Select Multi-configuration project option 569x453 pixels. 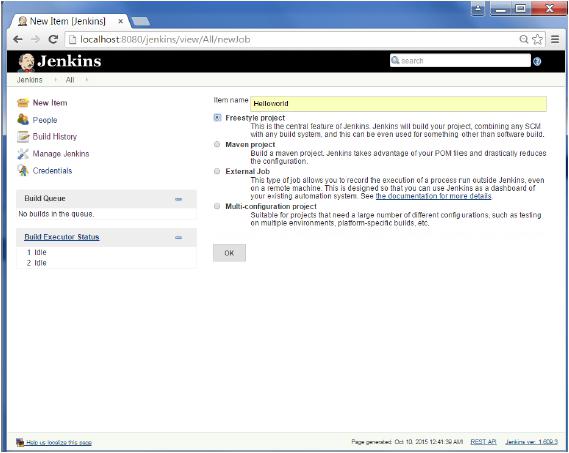(217, 206)
